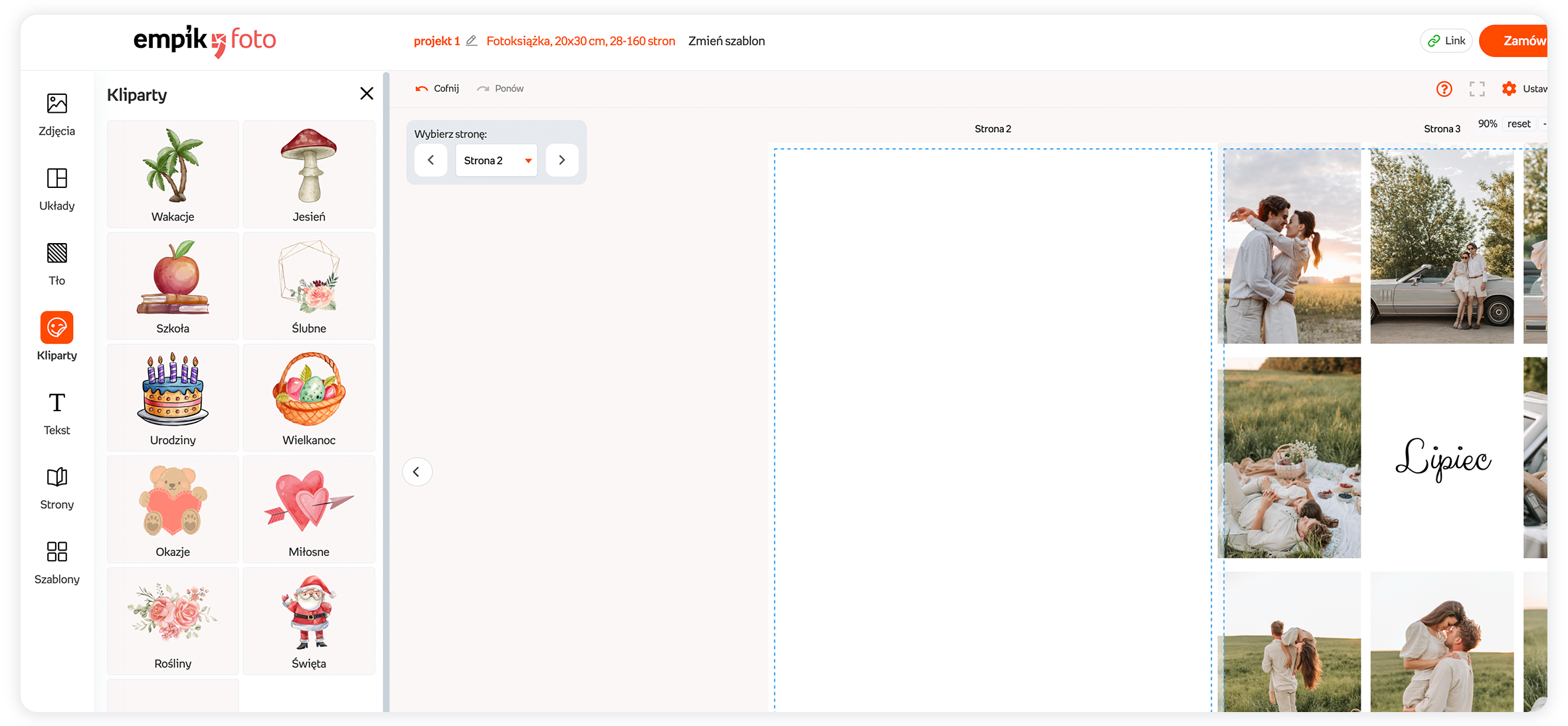1568x726 pixels.
Task: Reset zoom with the reset button
Action: [1518, 124]
